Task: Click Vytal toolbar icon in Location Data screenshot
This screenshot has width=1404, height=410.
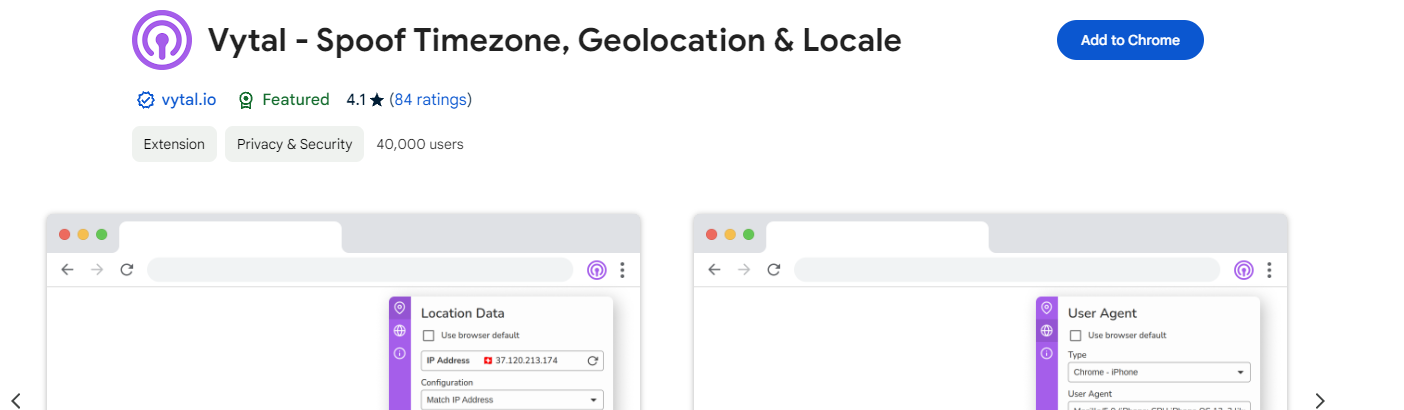Action: point(597,270)
